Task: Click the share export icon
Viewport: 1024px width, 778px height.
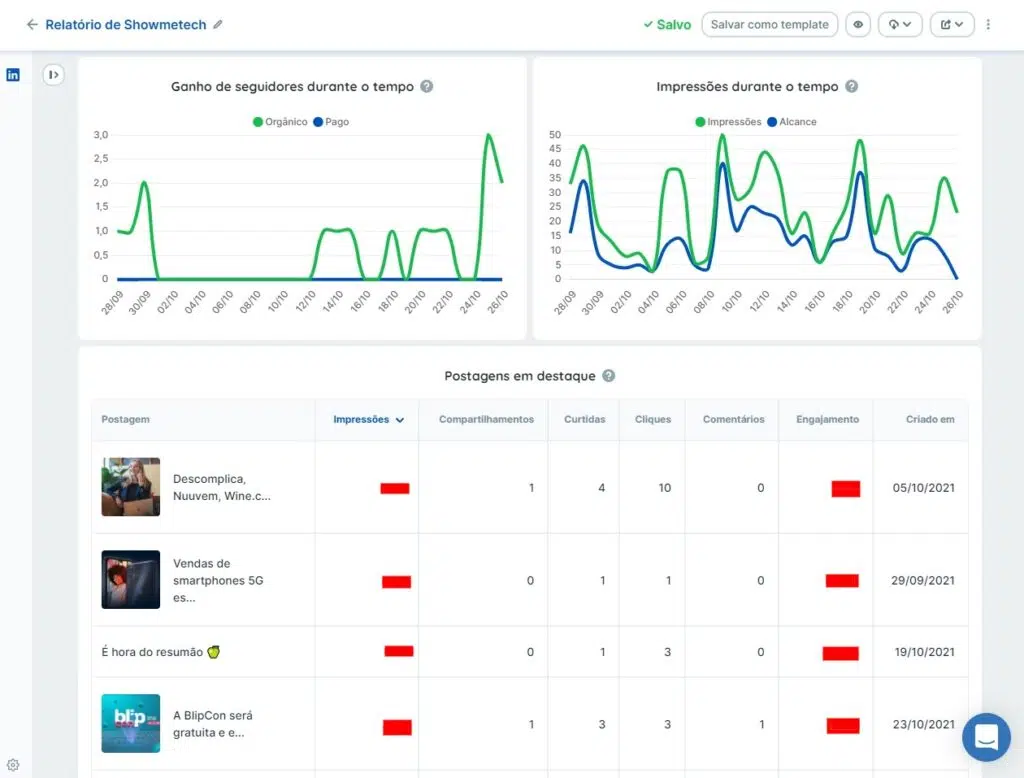Action: click(x=946, y=24)
